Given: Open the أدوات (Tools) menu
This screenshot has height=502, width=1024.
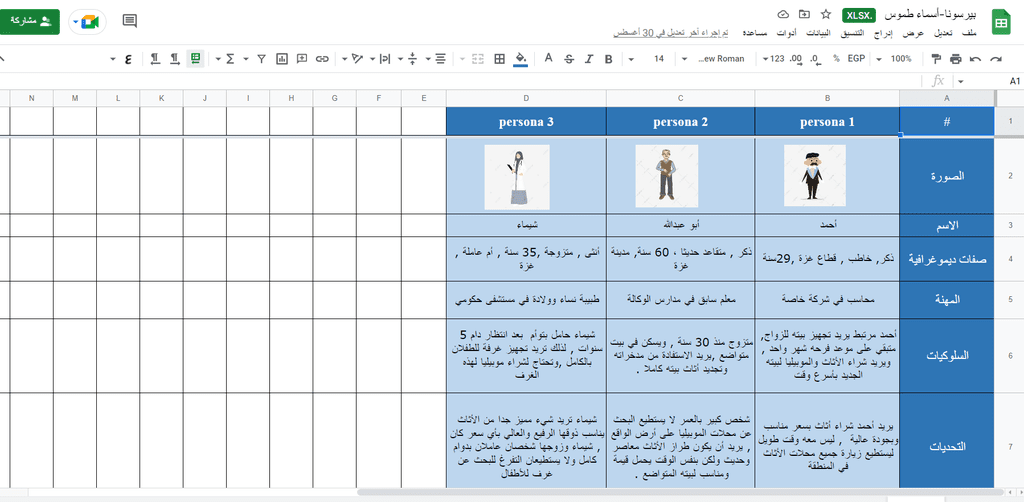Looking at the screenshot, I should click(x=786, y=33).
